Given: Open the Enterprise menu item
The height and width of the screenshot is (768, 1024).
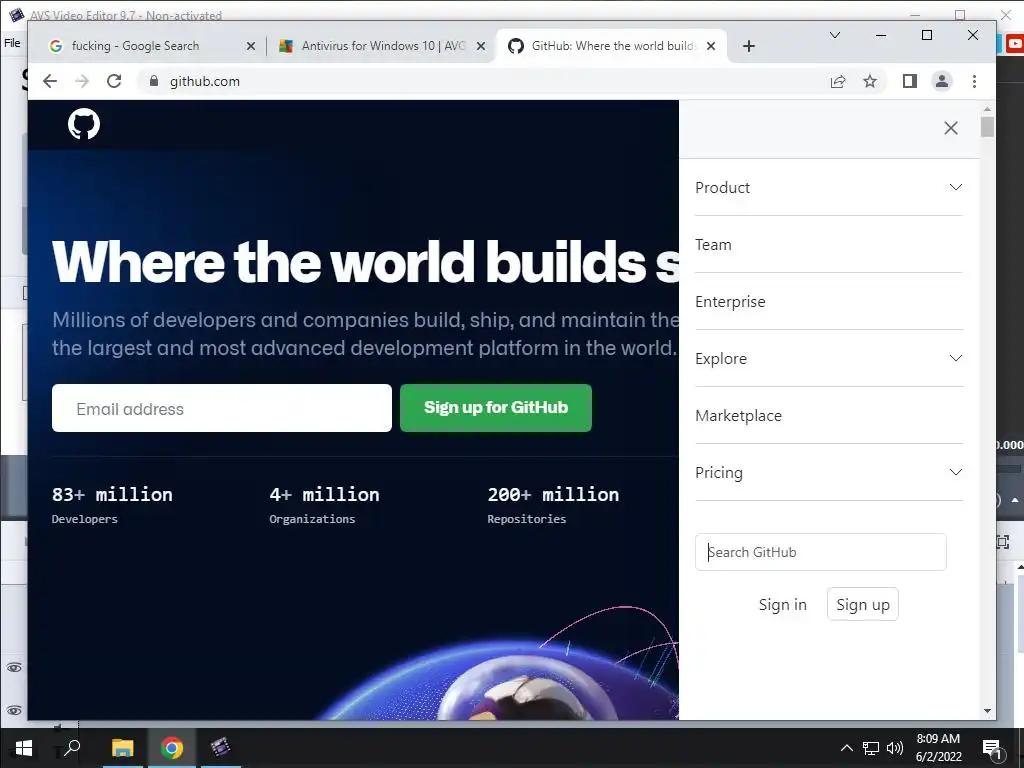Looking at the screenshot, I should pyautogui.click(x=730, y=302).
